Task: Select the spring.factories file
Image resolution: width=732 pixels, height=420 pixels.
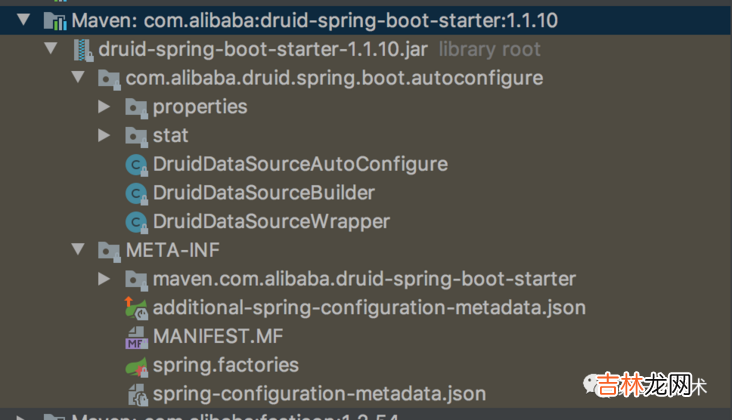Action: (225, 365)
